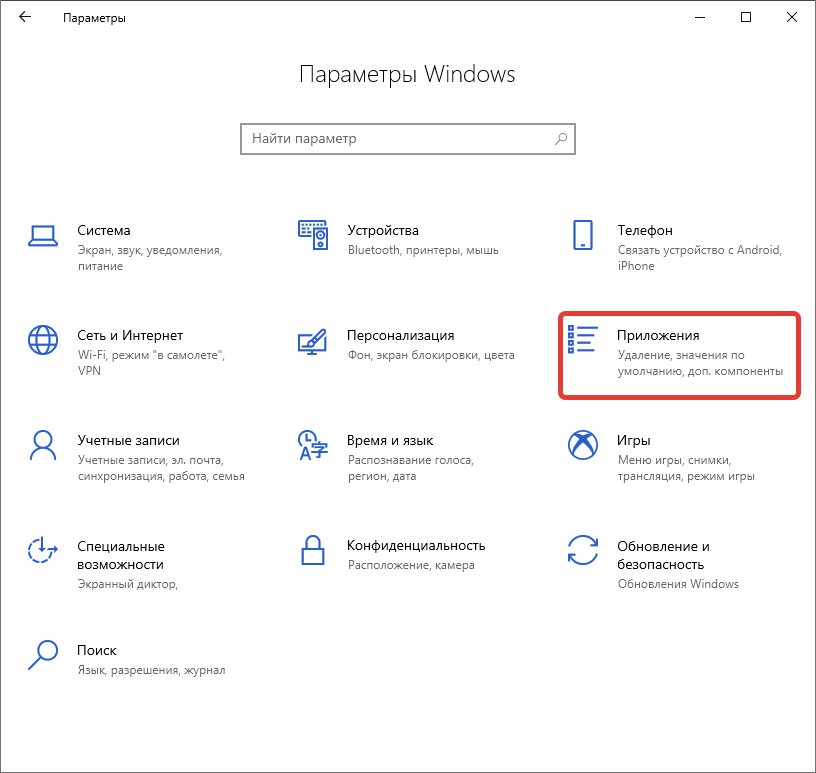Open the "Устройства" settings heading
This screenshot has width=816, height=773.
click(x=383, y=230)
